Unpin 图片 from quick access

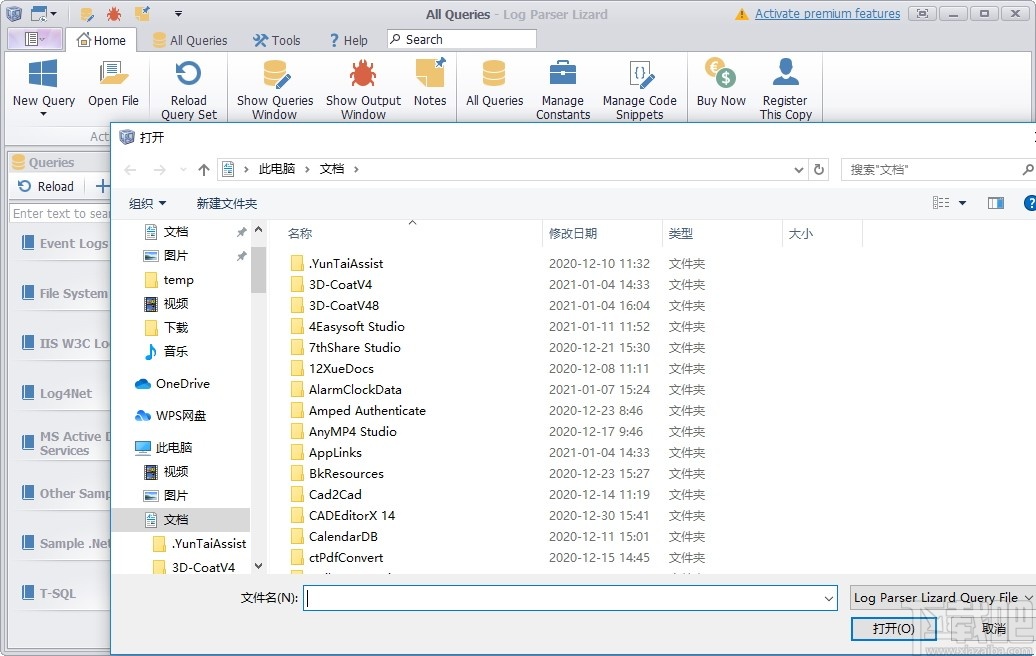tap(240, 255)
